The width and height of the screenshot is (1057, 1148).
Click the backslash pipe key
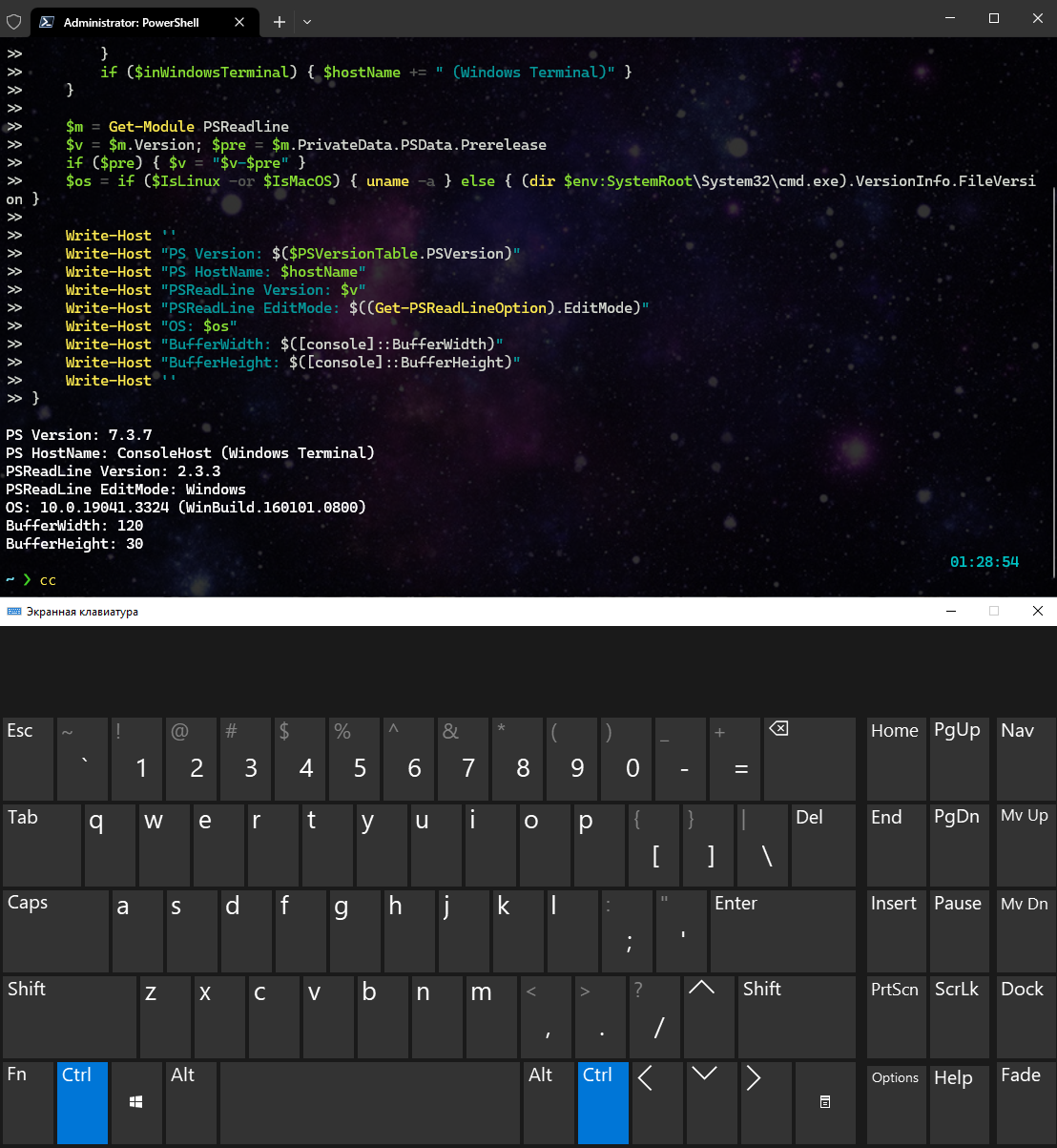click(x=762, y=845)
